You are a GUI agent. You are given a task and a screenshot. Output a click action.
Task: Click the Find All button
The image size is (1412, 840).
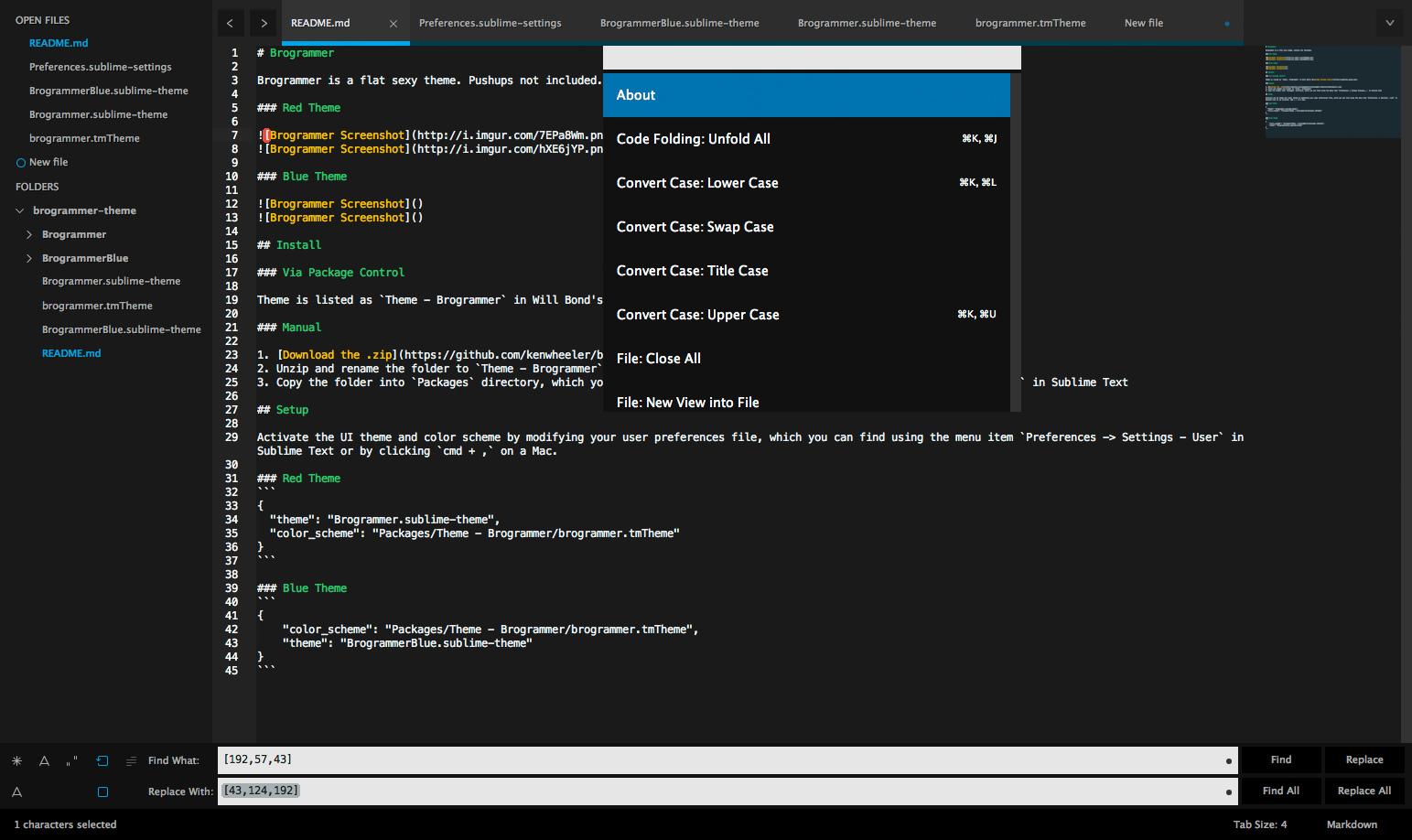(x=1281, y=792)
